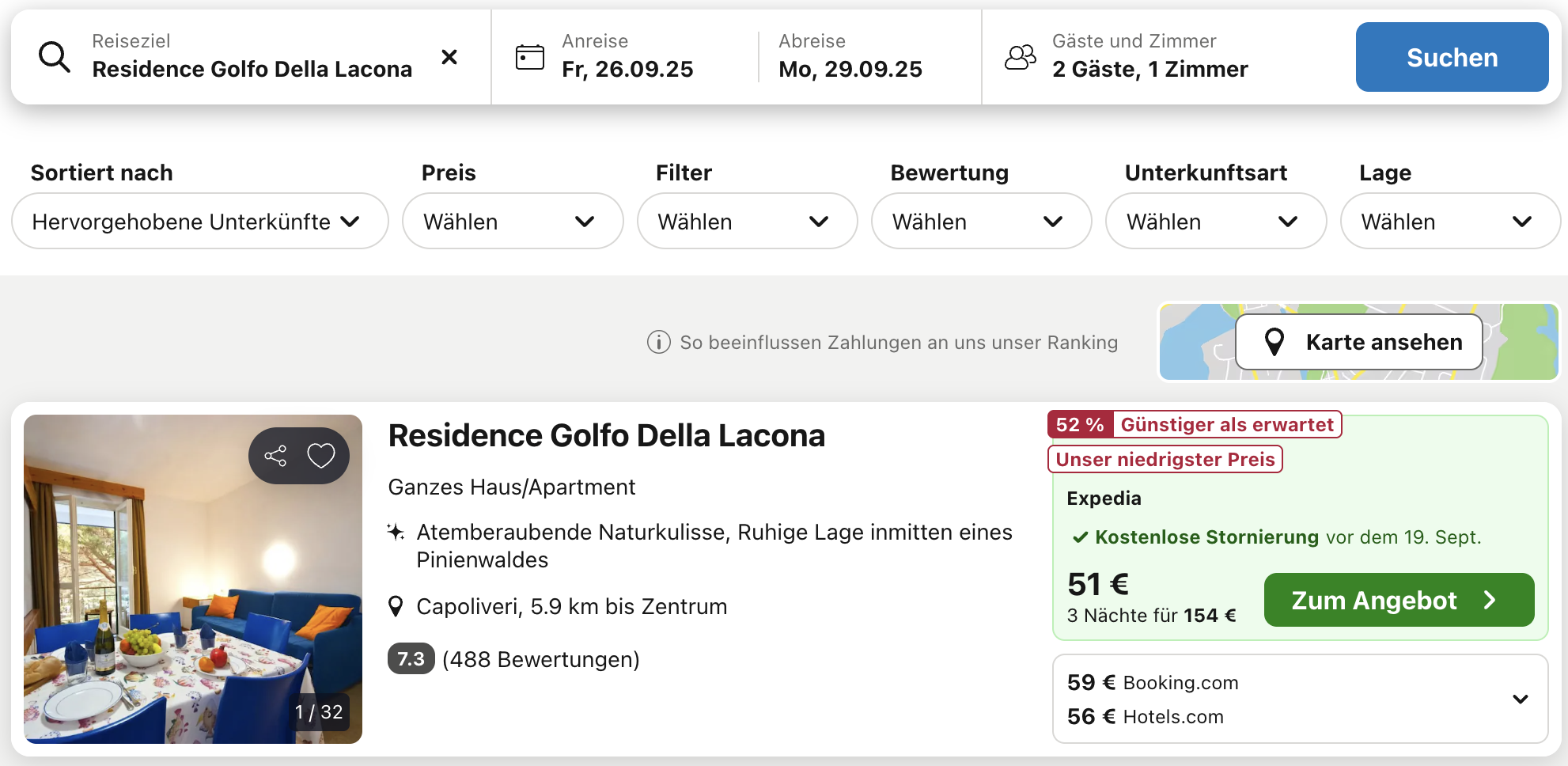Image resolution: width=1568 pixels, height=766 pixels.
Task: Click the 51 € price
Action: pos(1098,584)
